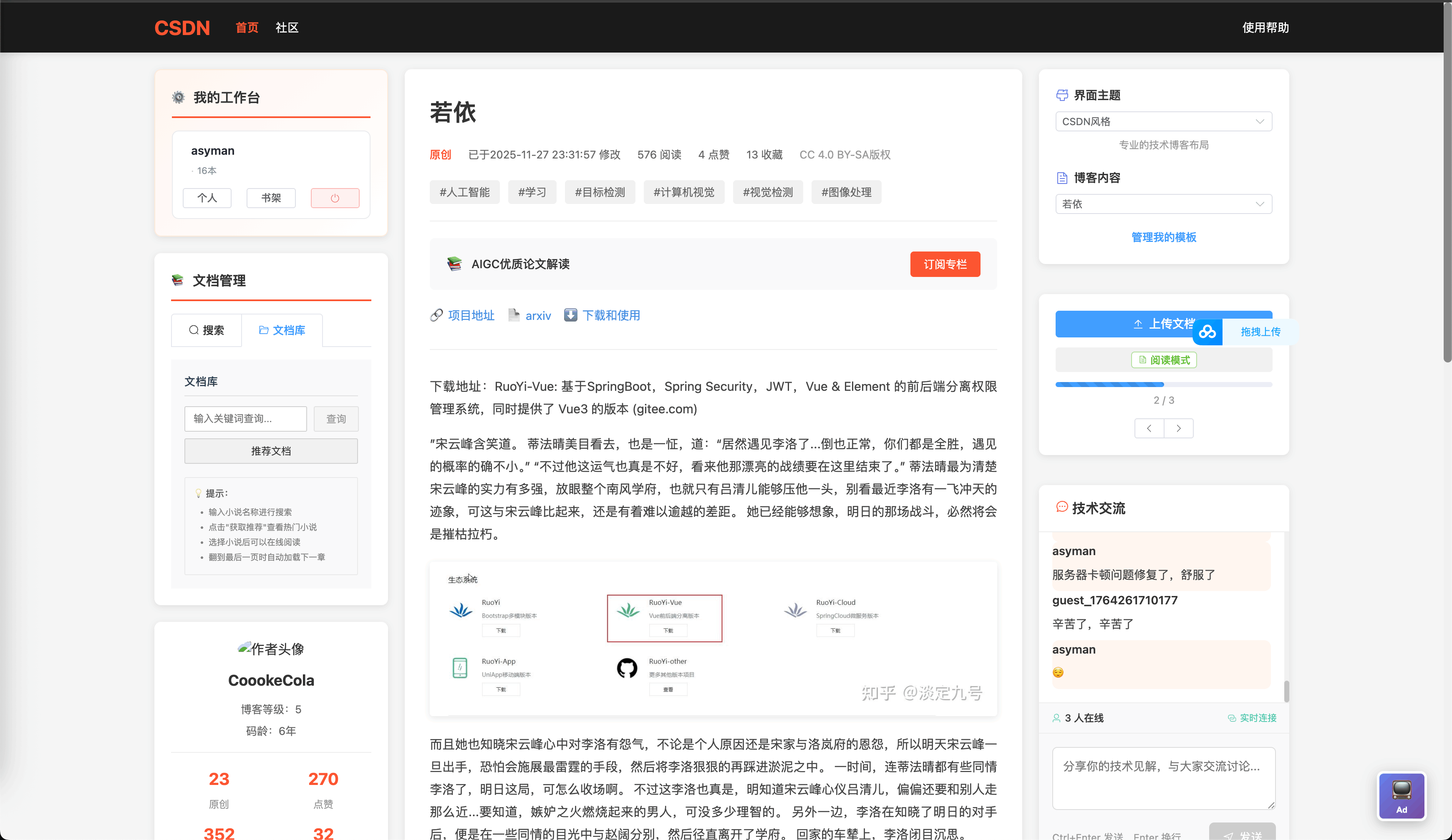Image resolution: width=1452 pixels, height=840 pixels.
Task: Click the cloud icon near 拖拽上传
Action: tap(1207, 332)
